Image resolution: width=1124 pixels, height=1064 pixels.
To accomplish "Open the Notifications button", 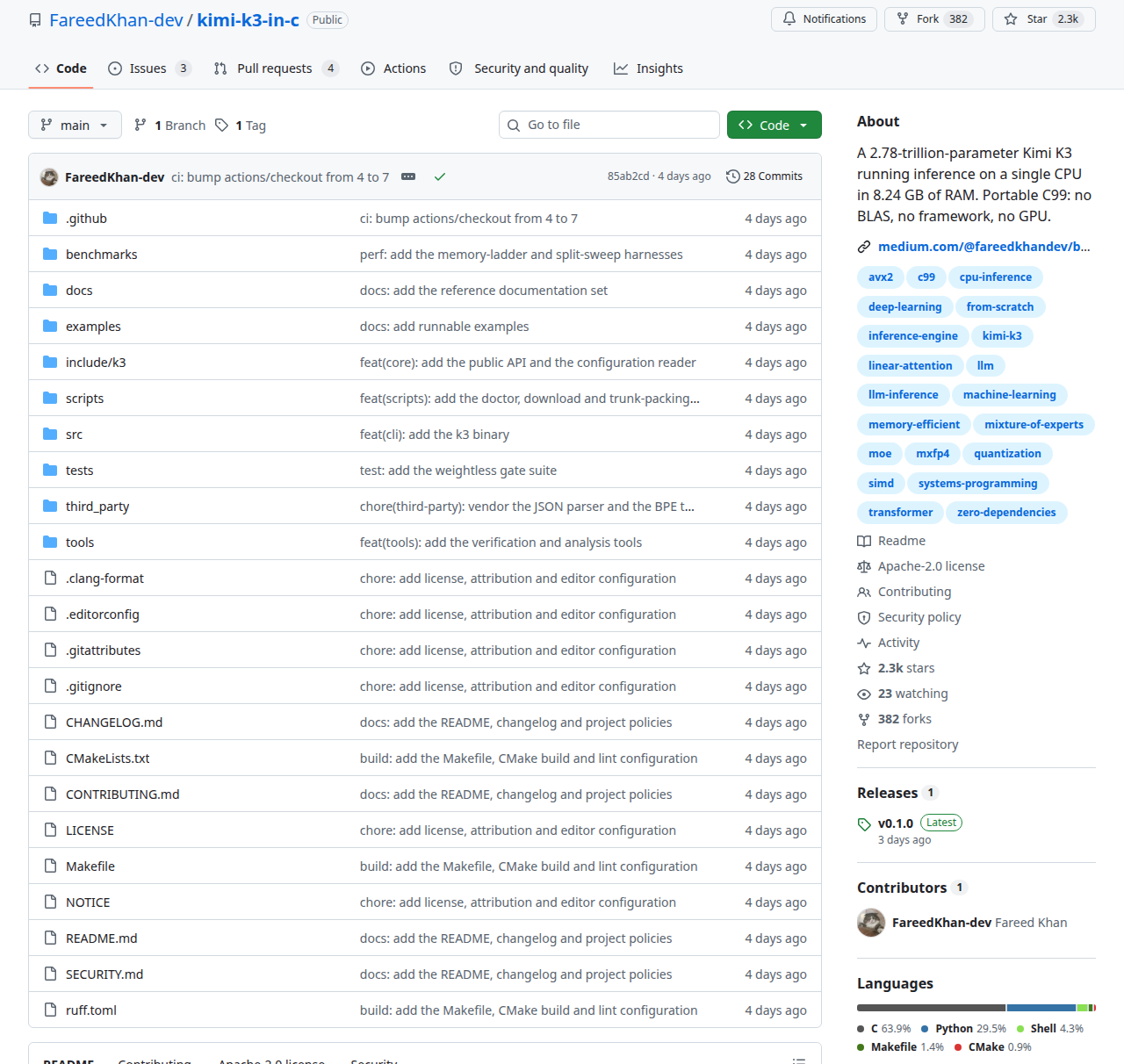I will click(824, 18).
